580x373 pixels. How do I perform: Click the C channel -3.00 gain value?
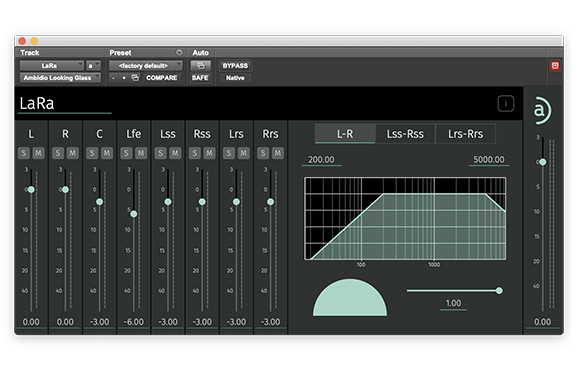click(x=100, y=322)
